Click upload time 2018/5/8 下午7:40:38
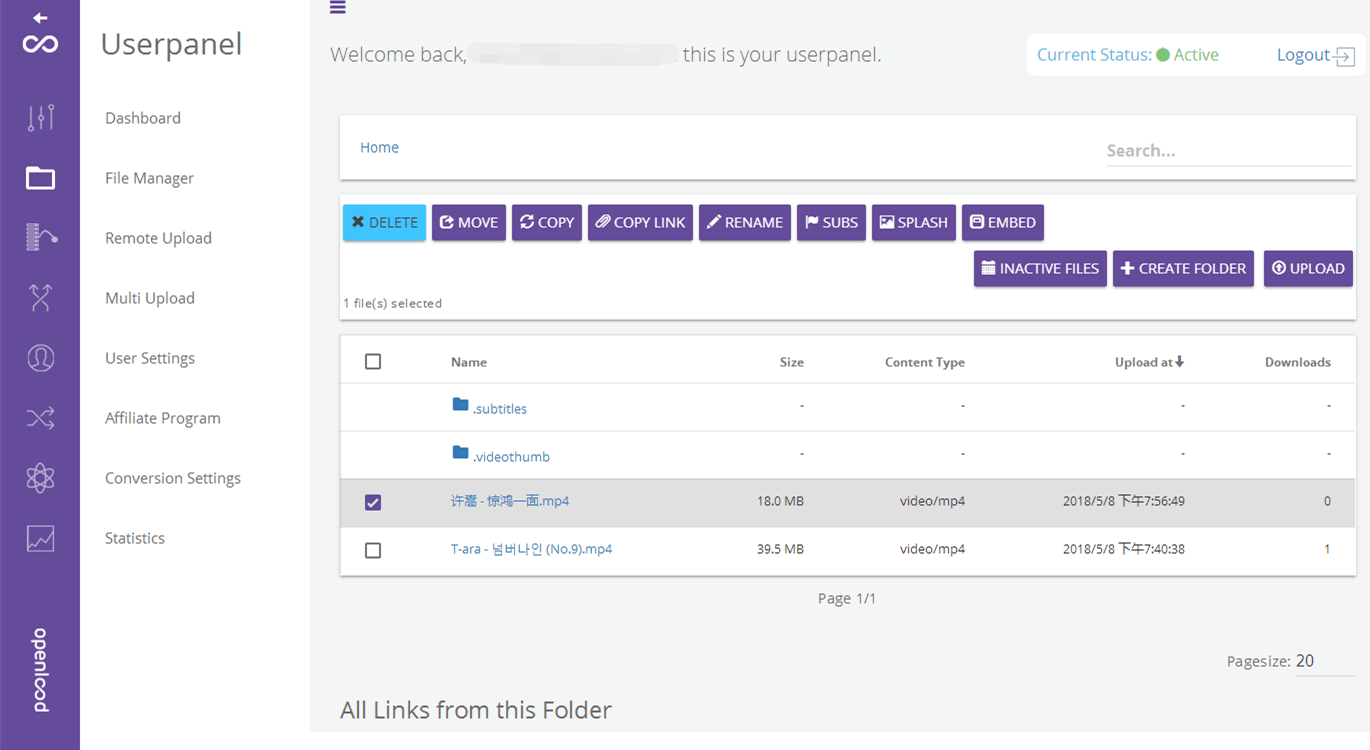Screen dimensions: 1370x750 pyautogui.click(x=1124, y=549)
